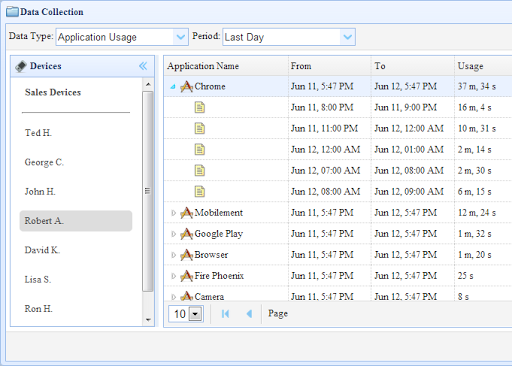
Task: Click devices list scrollbar up arrow
Action: (148, 84)
